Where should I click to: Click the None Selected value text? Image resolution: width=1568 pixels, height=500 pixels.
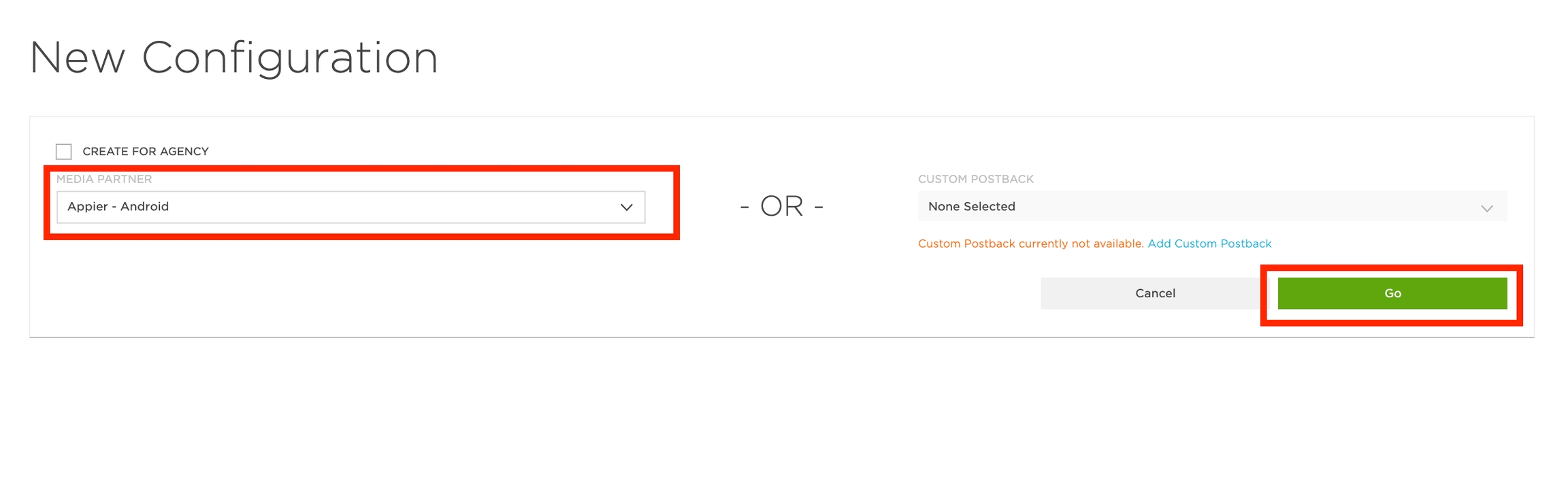pyautogui.click(x=971, y=207)
